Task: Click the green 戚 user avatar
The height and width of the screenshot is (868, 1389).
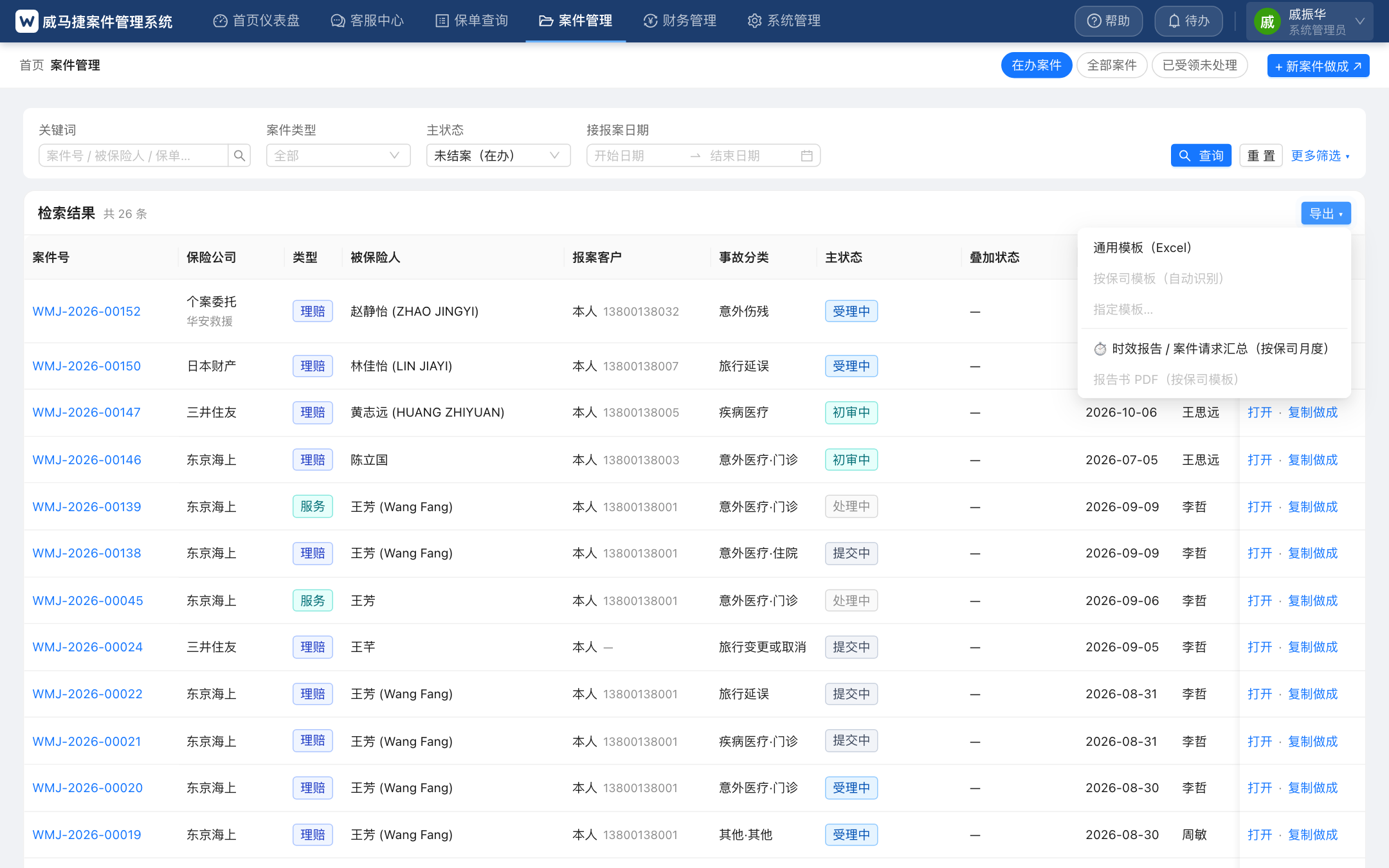Action: pyautogui.click(x=1267, y=23)
